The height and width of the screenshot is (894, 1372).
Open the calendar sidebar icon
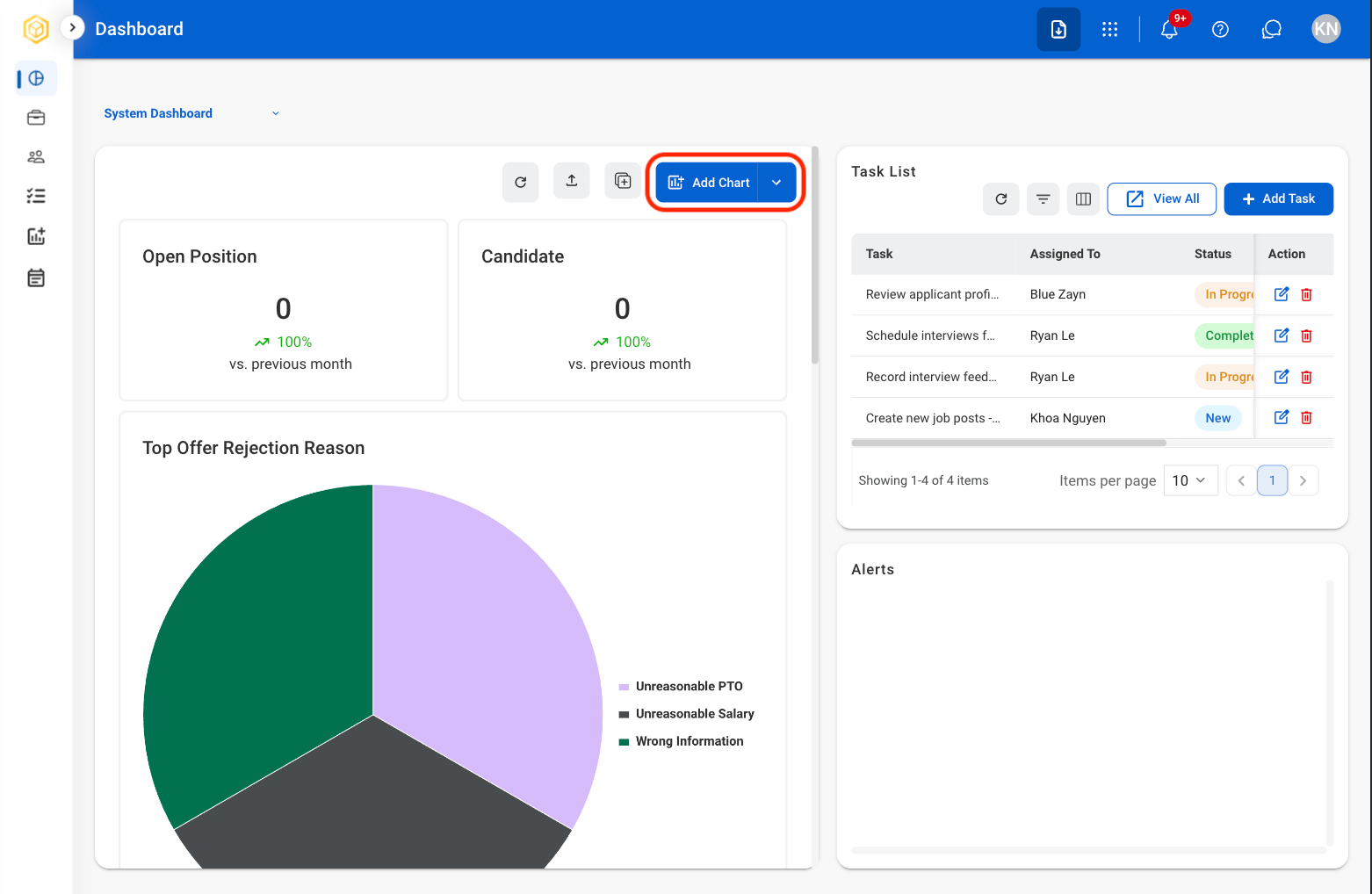click(x=36, y=278)
